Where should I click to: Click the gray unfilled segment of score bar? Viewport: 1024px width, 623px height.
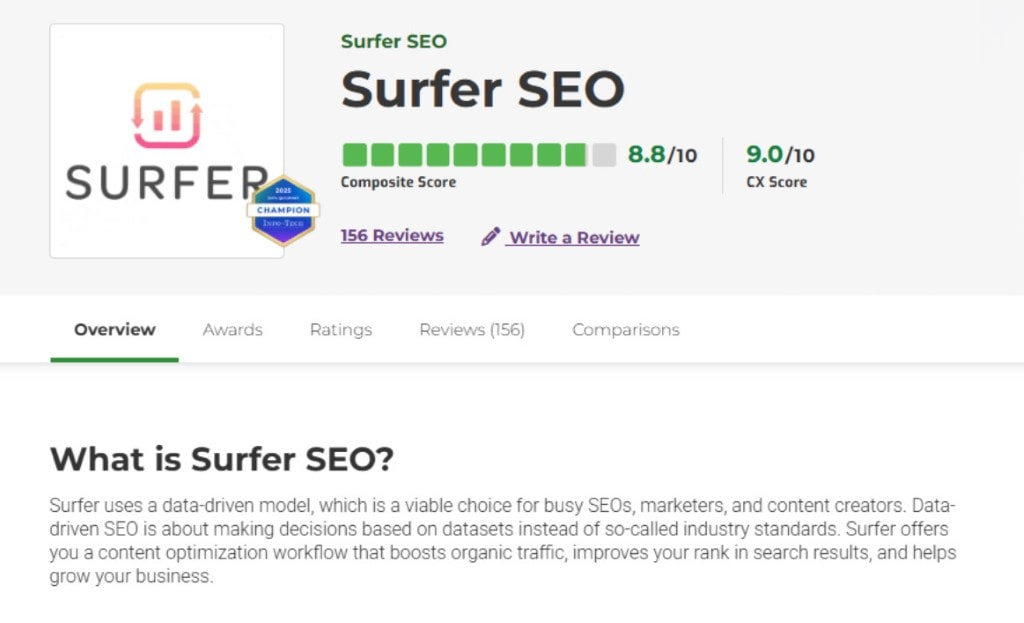coord(604,155)
